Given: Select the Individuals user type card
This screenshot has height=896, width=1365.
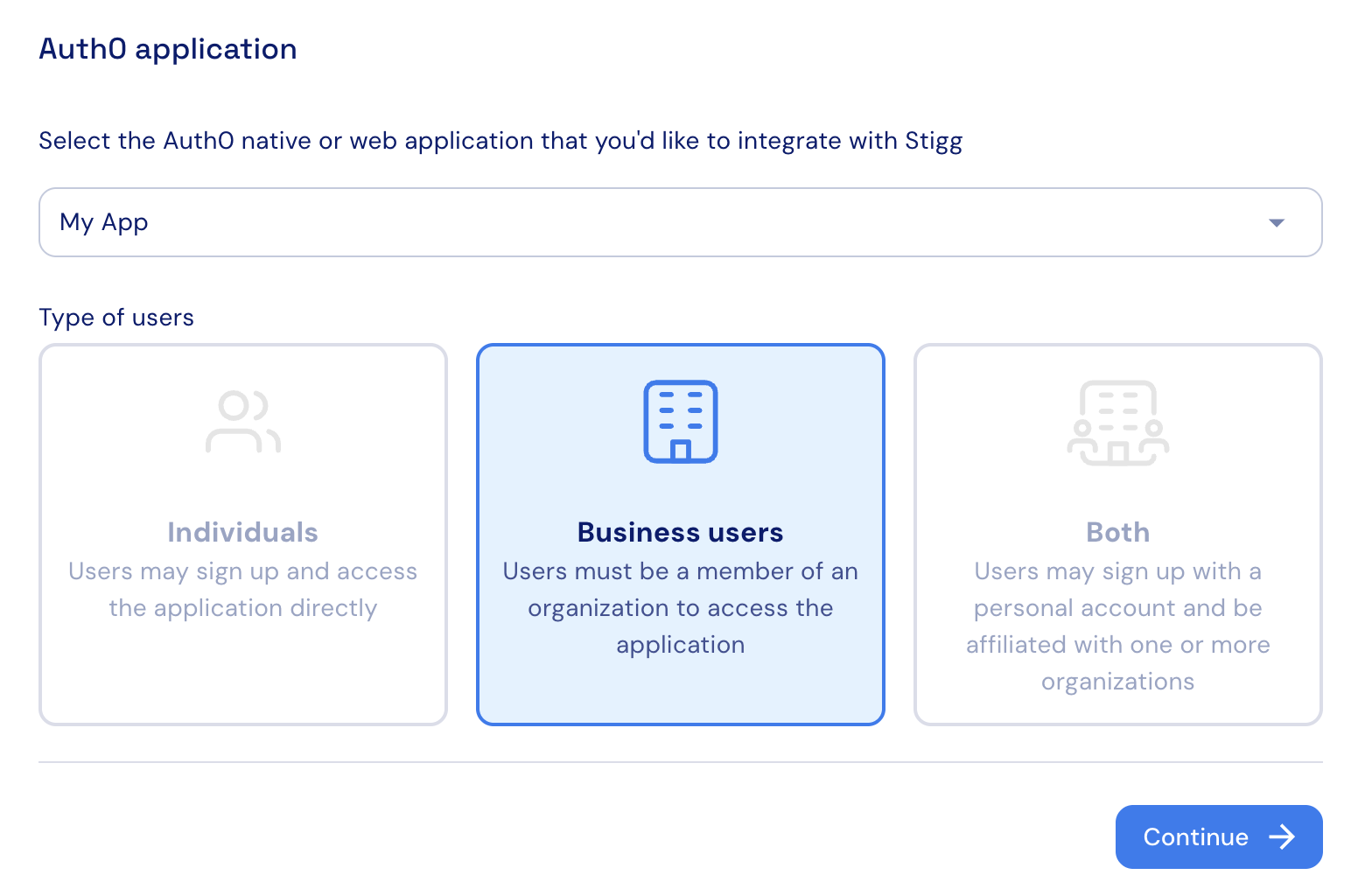Looking at the screenshot, I should click(243, 535).
